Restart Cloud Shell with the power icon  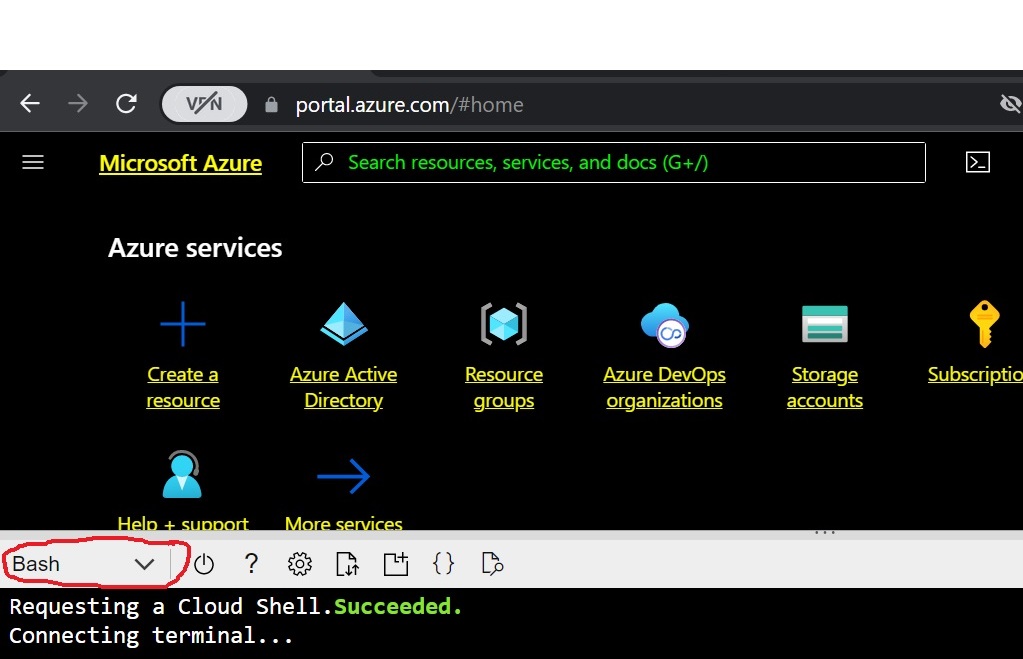[x=204, y=564]
